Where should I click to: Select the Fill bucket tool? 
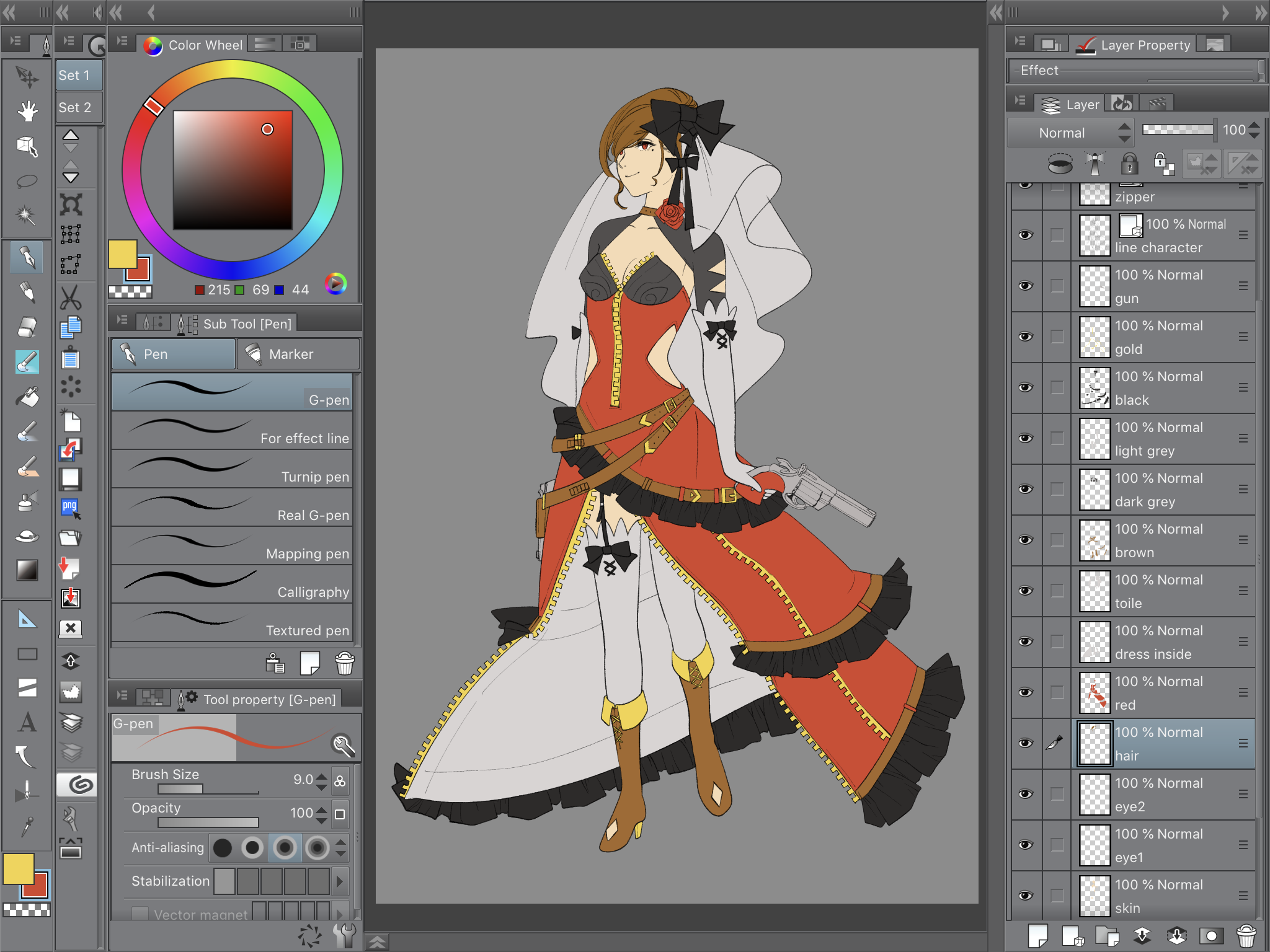[x=27, y=397]
